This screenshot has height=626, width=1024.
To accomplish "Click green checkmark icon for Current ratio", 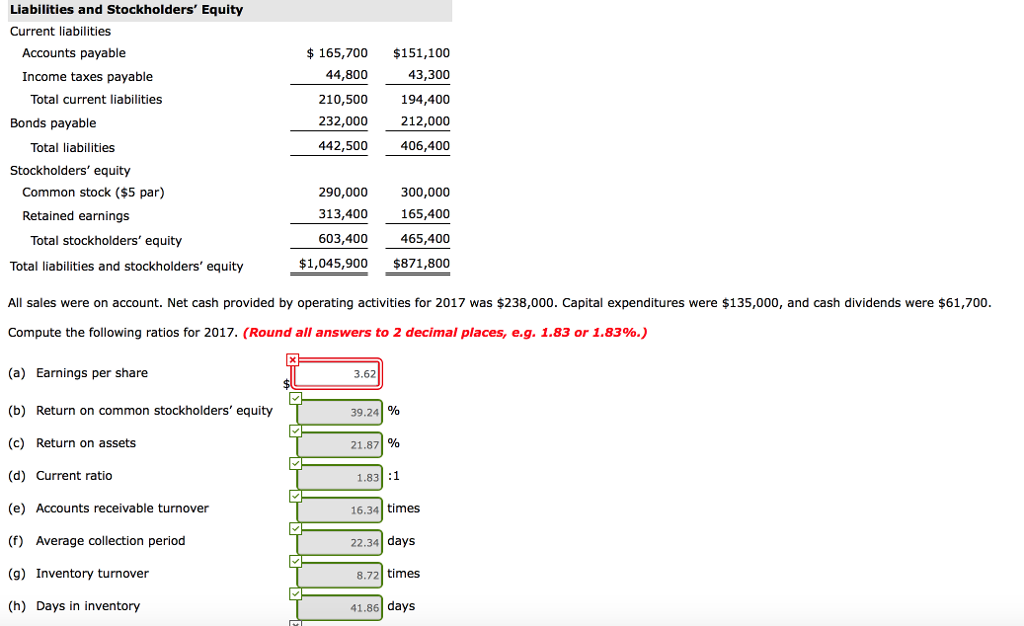I will pyautogui.click(x=296, y=463).
